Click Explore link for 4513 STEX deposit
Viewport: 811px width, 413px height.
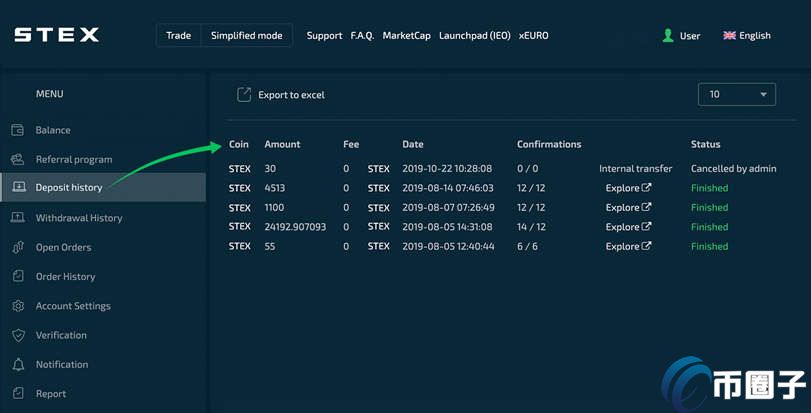(628, 188)
